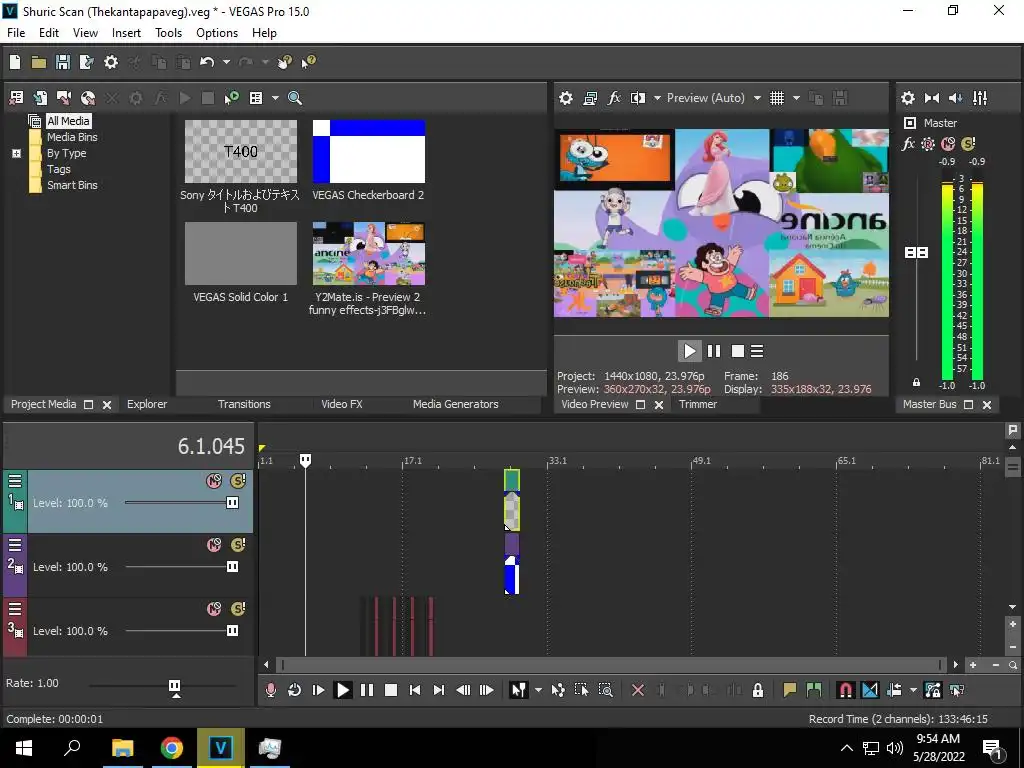Select Media Bins in tree
Viewport: 1024px width, 768px height.
(x=72, y=137)
